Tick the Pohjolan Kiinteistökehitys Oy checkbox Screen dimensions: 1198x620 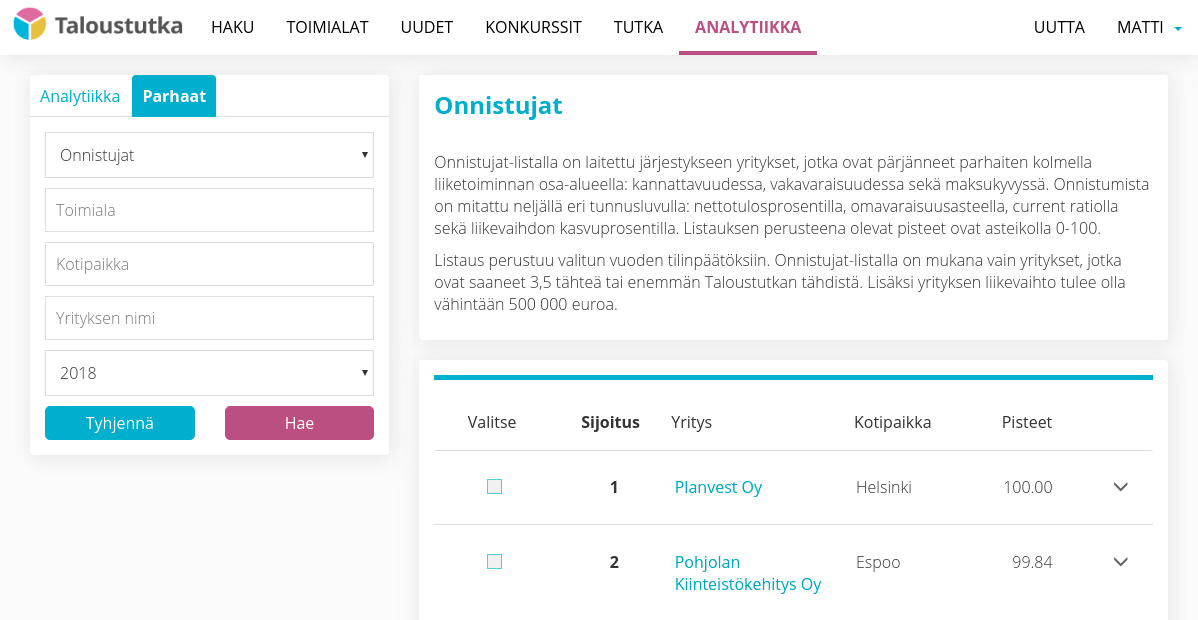[494, 562]
